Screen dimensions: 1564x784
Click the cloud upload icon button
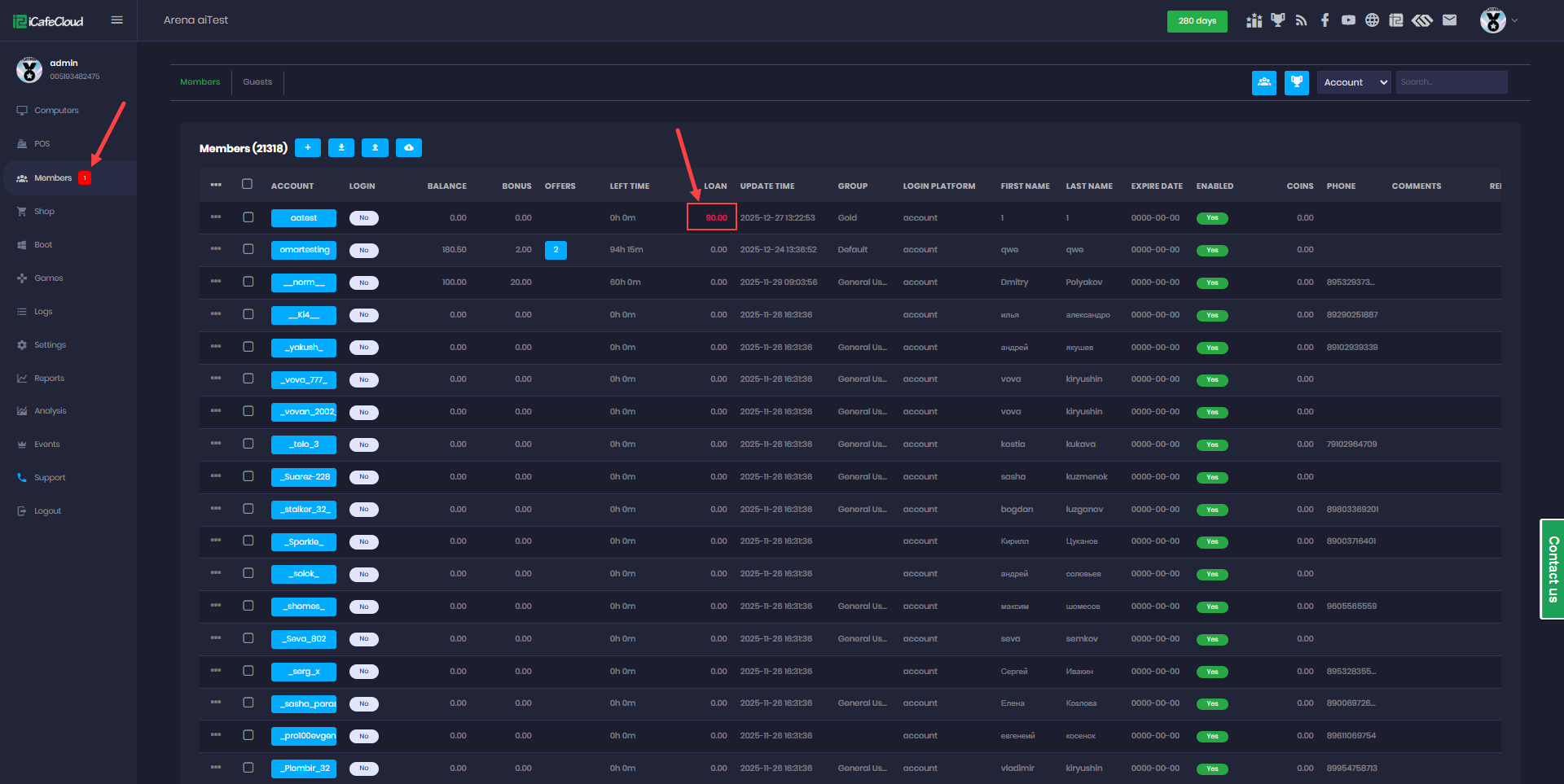coord(408,147)
